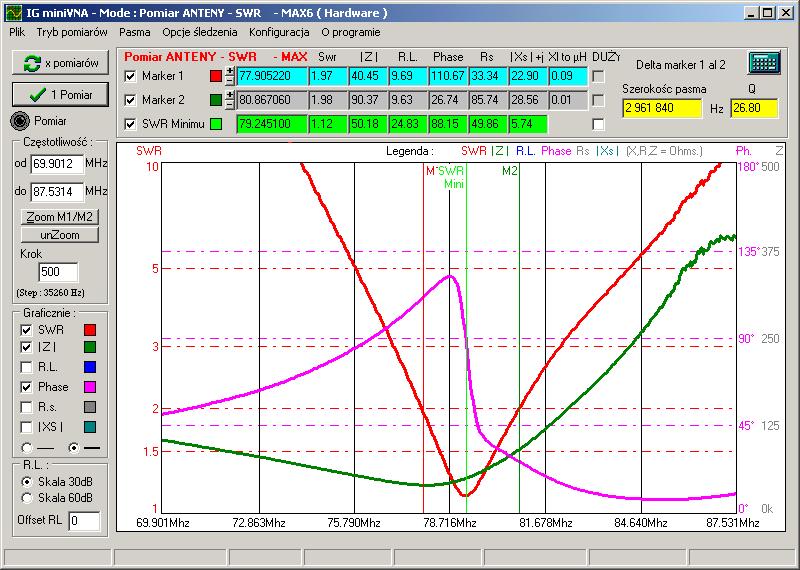Open the Tryb pomiarów menu

coord(72,32)
